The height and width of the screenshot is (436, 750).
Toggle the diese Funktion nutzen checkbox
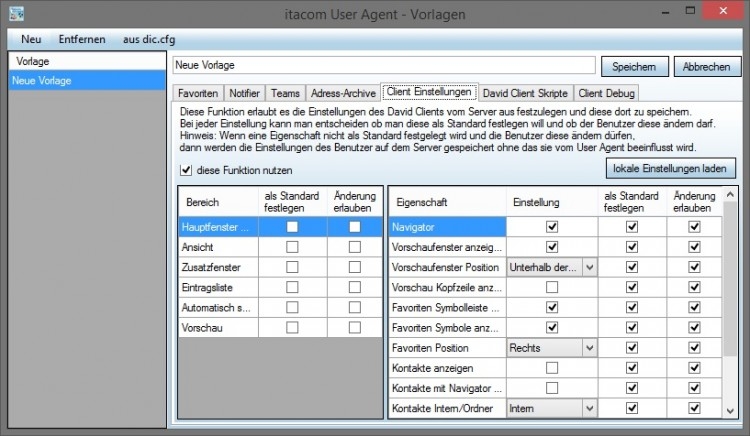(x=186, y=170)
